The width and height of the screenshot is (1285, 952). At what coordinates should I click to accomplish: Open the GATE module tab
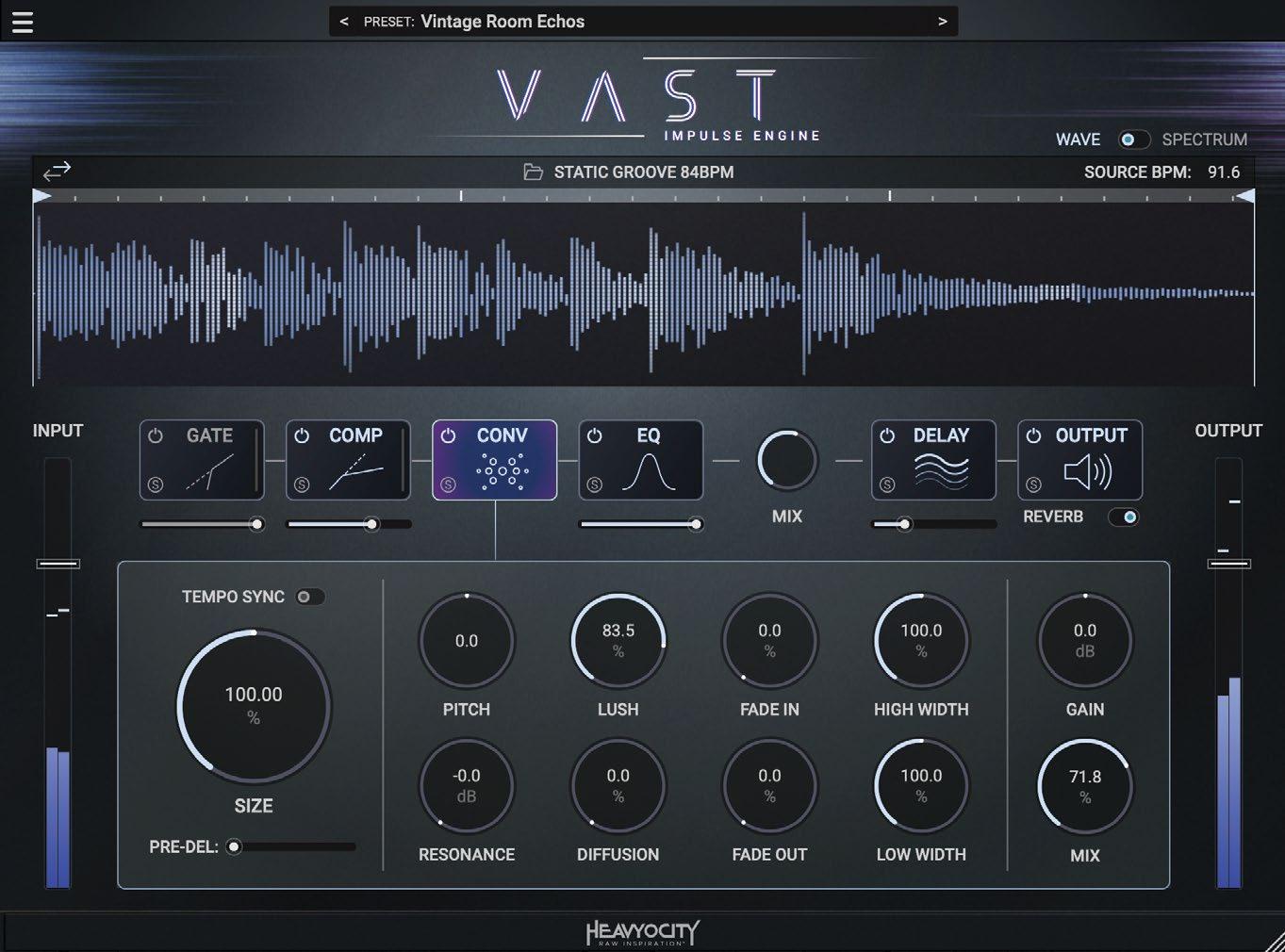click(202, 460)
